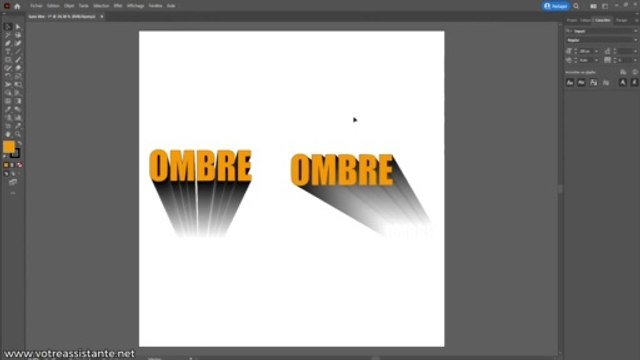
Task: Select the Scale tool
Action: (18, 76)
